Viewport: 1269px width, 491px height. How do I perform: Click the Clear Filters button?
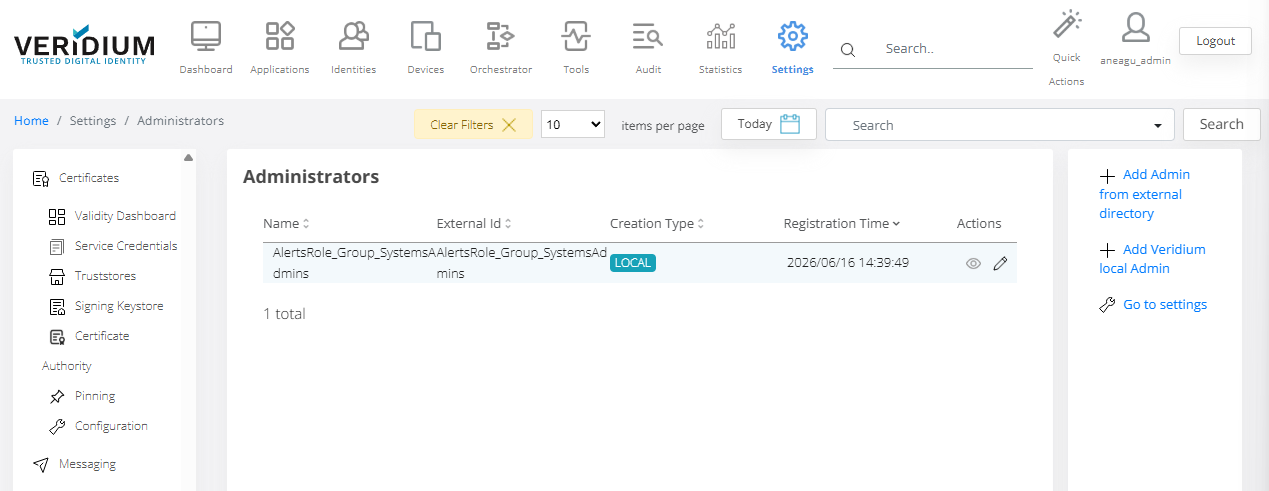473,125
